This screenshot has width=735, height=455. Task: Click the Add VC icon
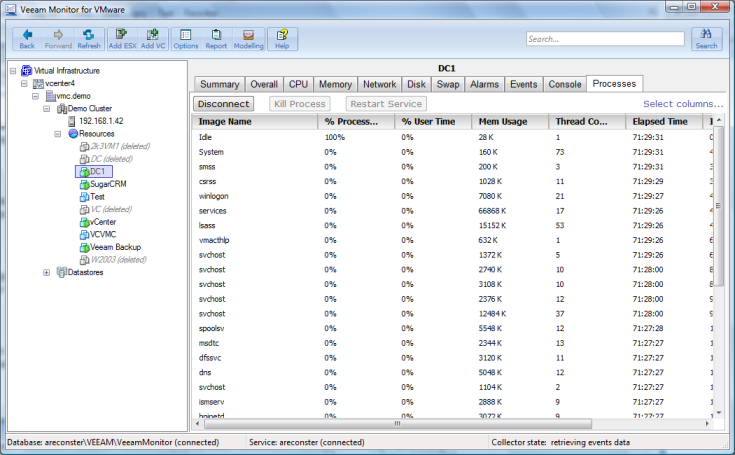153,38
